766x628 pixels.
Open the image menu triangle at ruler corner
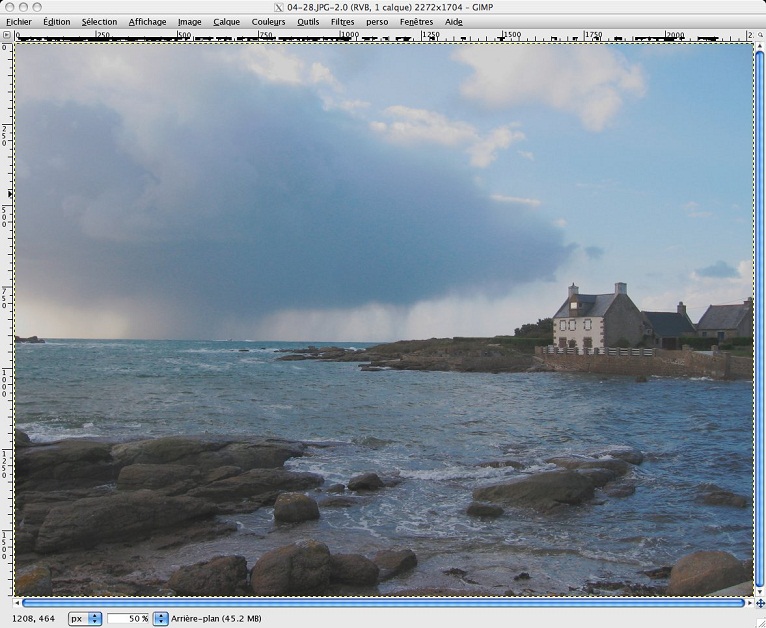[x=7, y=35]
